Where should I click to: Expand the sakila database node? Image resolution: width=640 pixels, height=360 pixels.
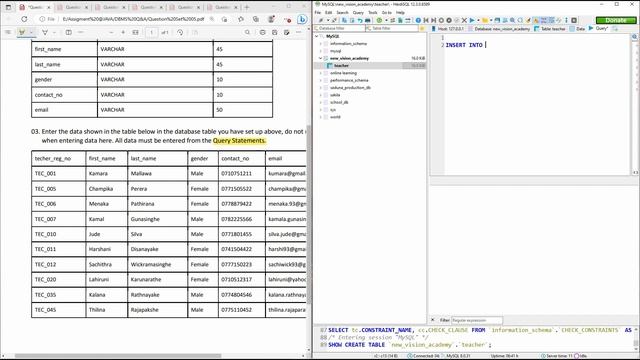click(321, 95)
